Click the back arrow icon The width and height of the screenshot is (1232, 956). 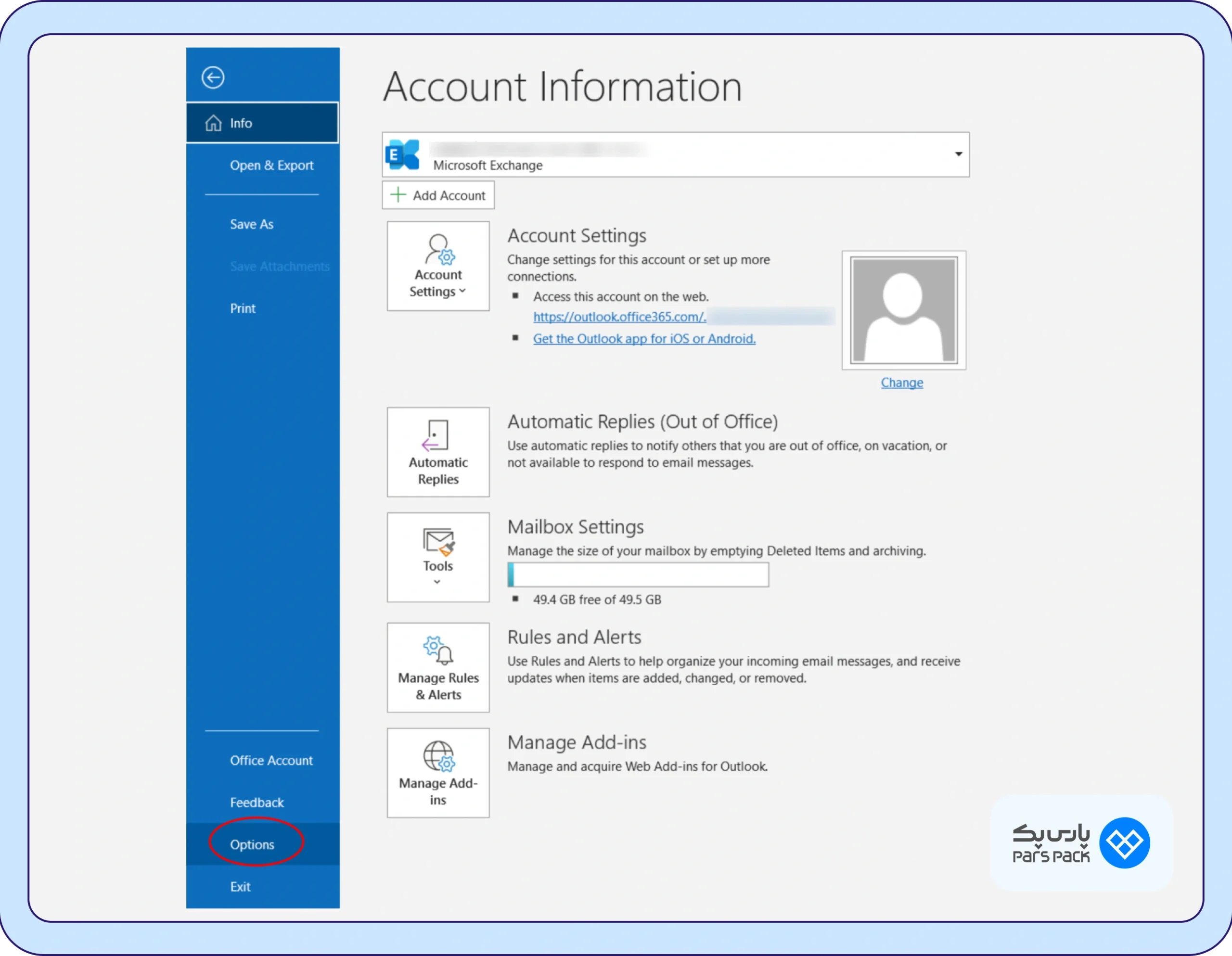coord(213,77)
